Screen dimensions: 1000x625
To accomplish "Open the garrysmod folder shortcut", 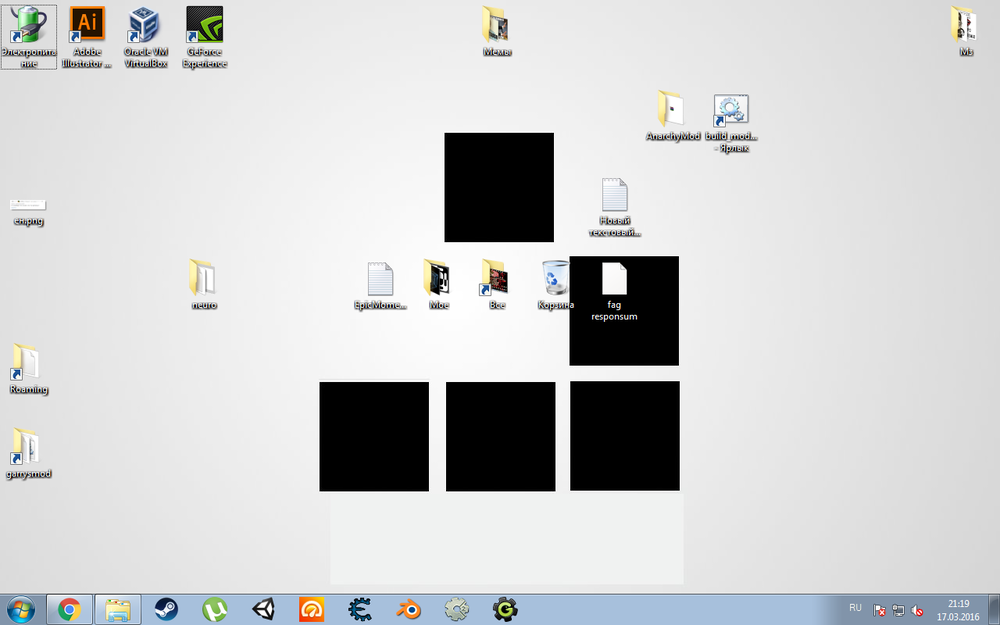I will click(27, 448).
